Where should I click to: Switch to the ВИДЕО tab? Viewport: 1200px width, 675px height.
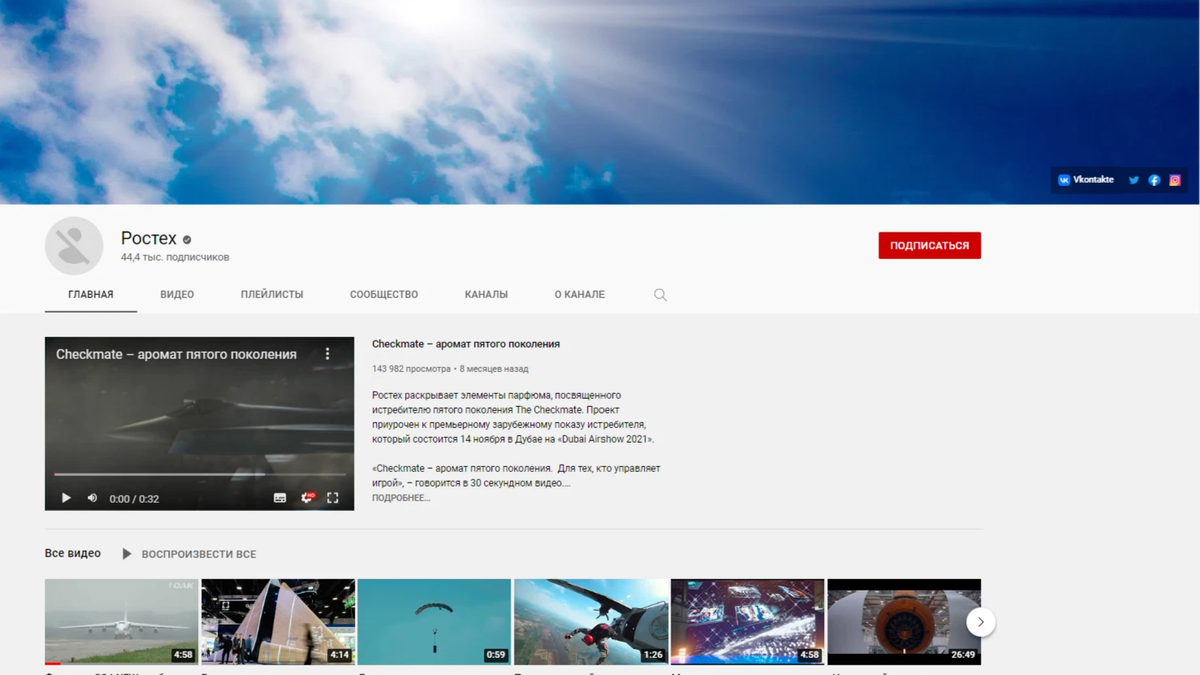click(x=177, y=294)
